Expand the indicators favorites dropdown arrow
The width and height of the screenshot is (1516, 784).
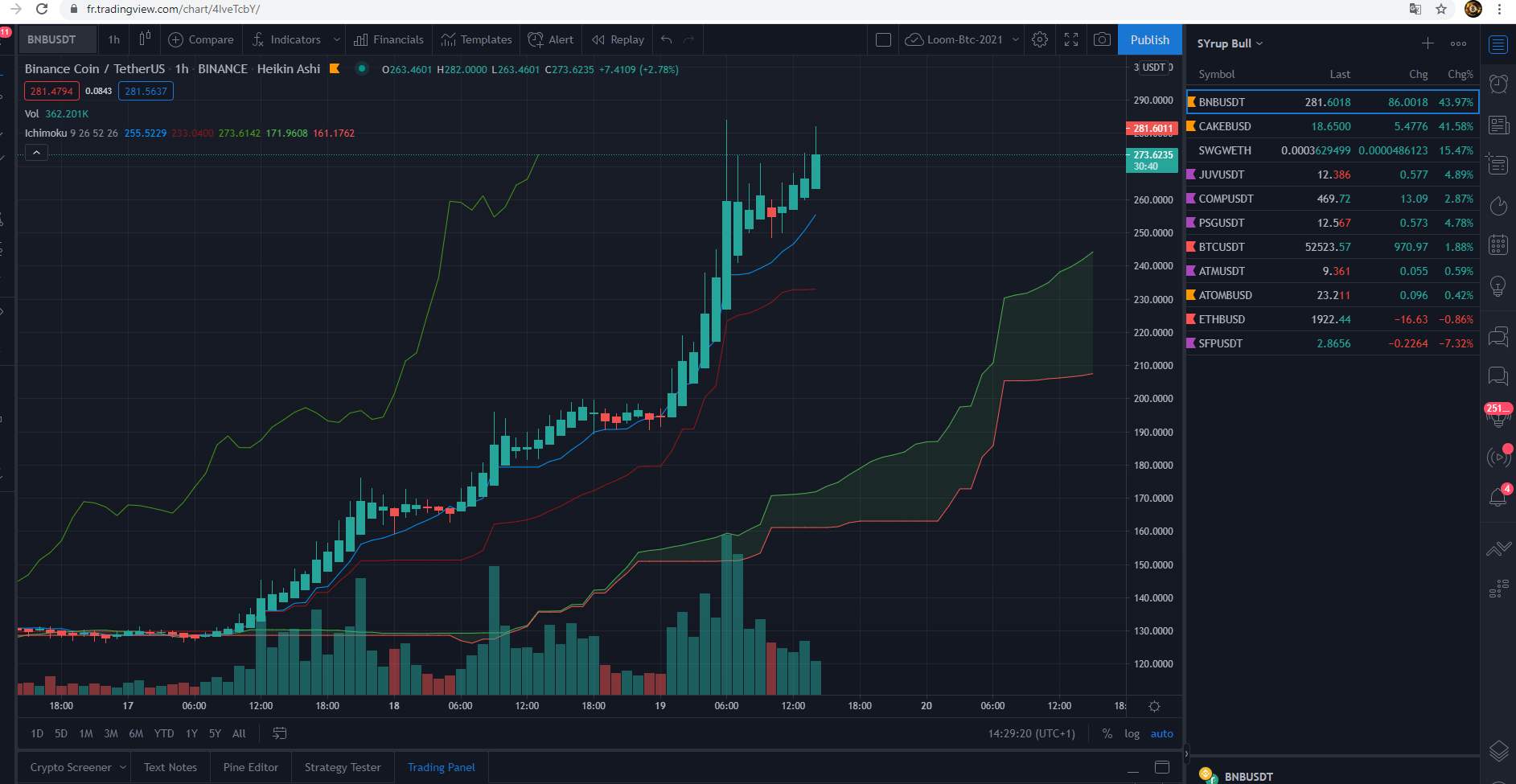coord(336,39)
